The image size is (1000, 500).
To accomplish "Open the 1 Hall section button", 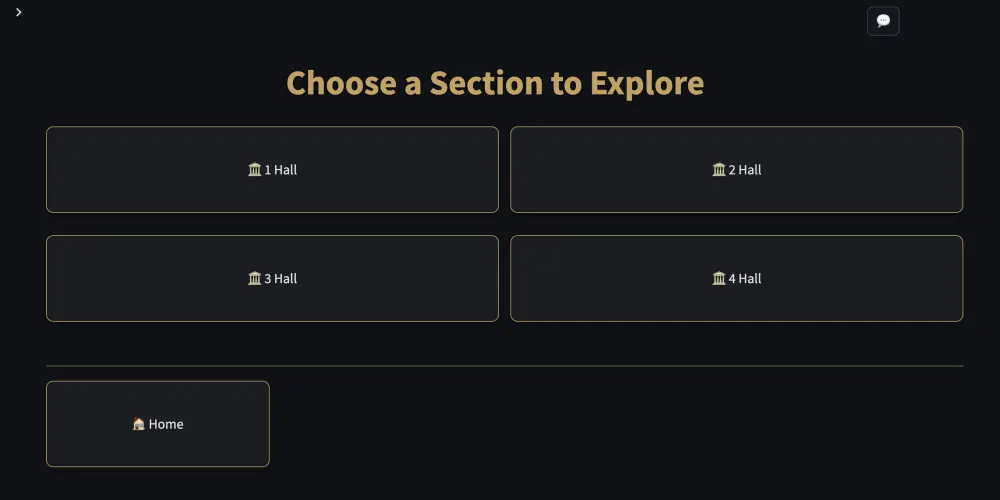I will 272,169.
